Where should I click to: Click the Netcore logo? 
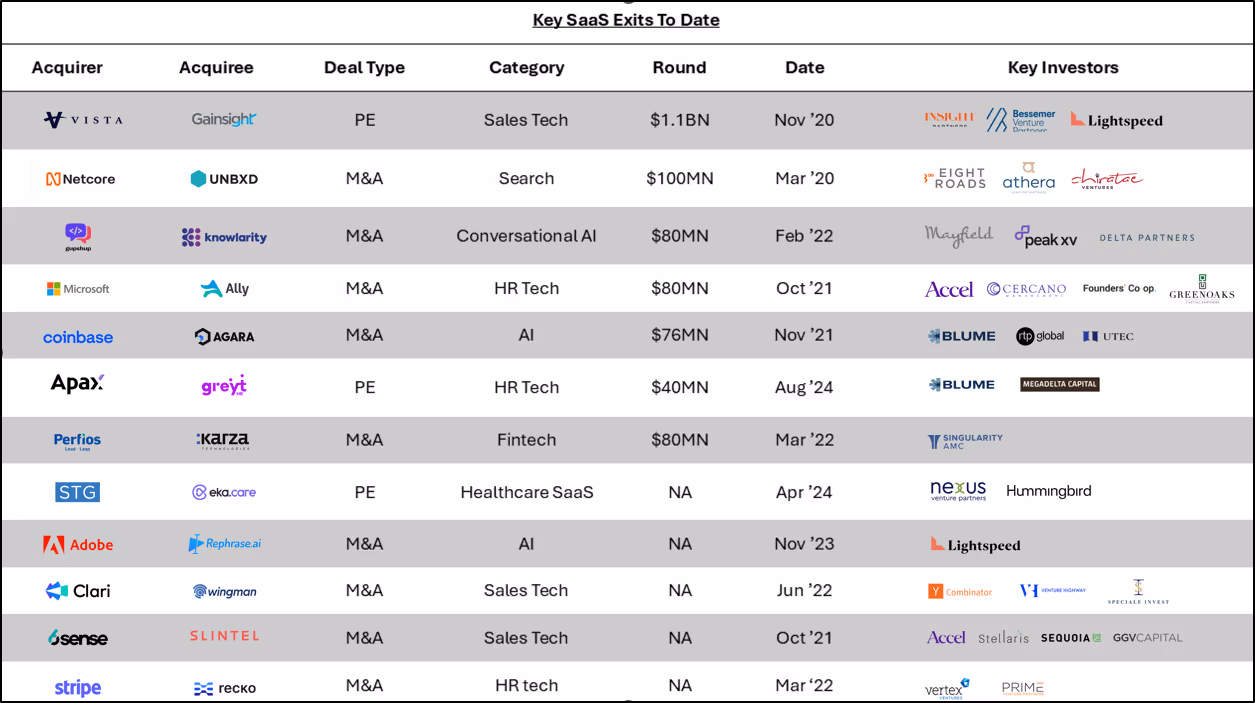81,179
